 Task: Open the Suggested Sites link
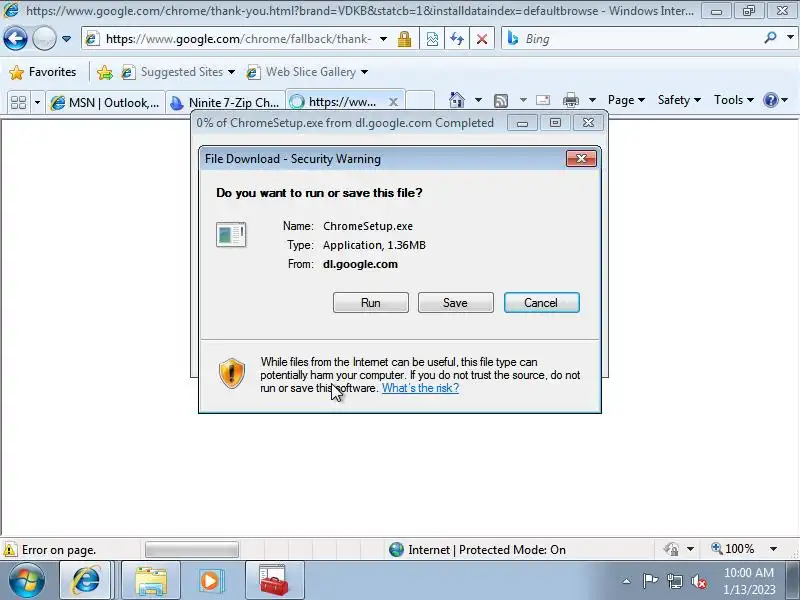[x=178, y=72]
